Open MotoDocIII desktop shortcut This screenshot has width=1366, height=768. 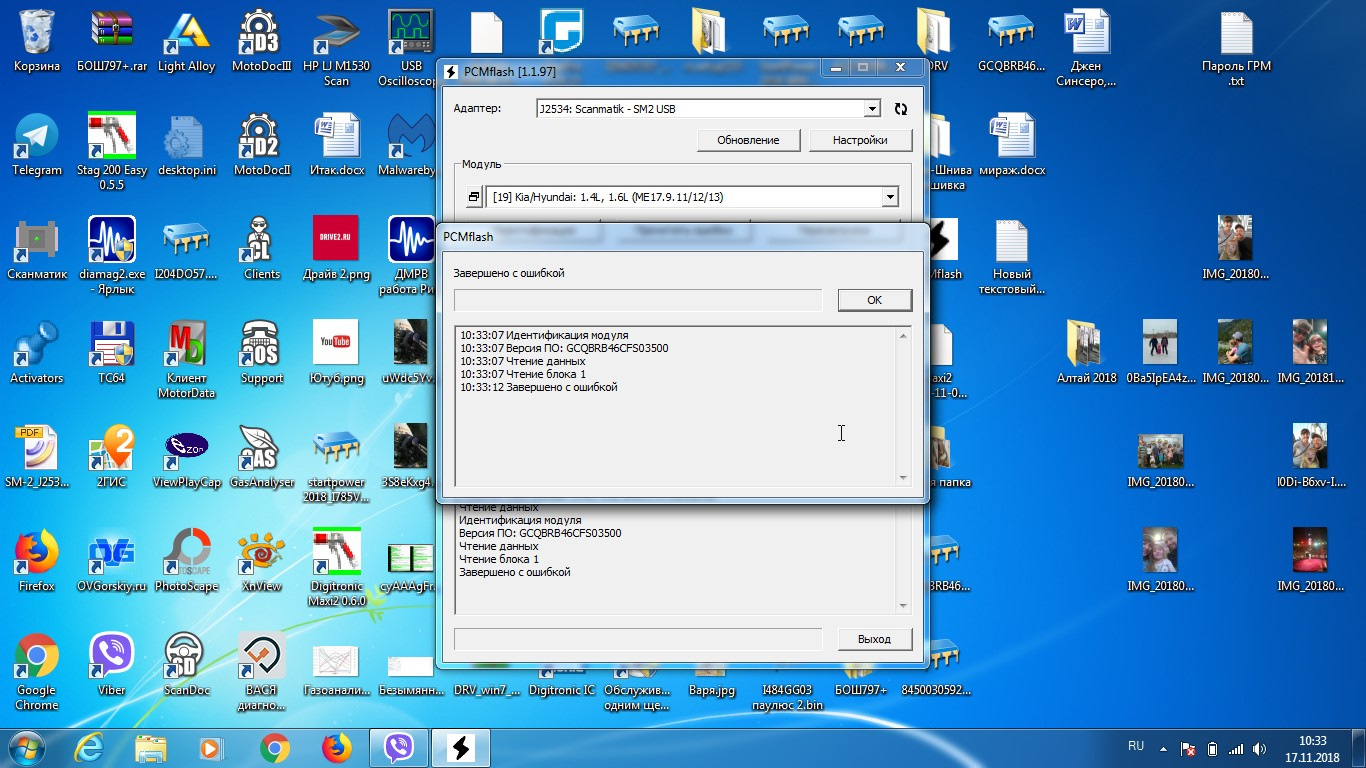point(262,42)
